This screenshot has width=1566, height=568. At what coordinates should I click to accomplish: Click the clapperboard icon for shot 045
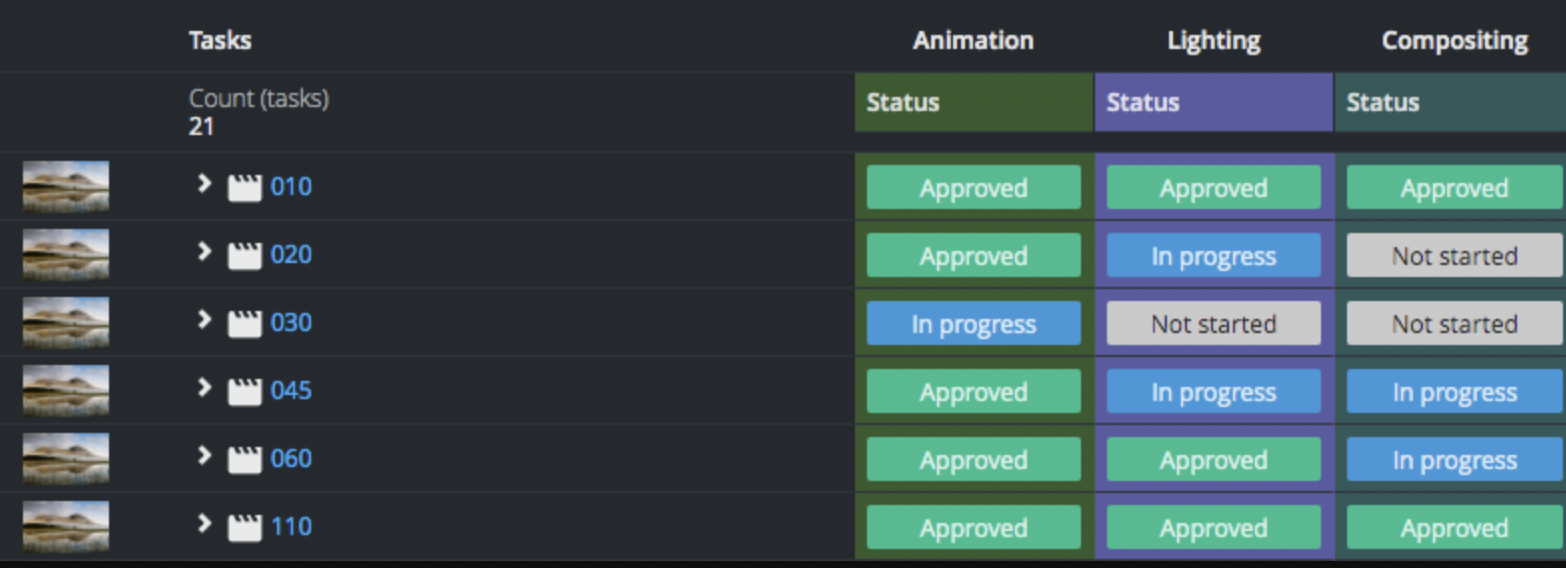click(x=244, y=391)
